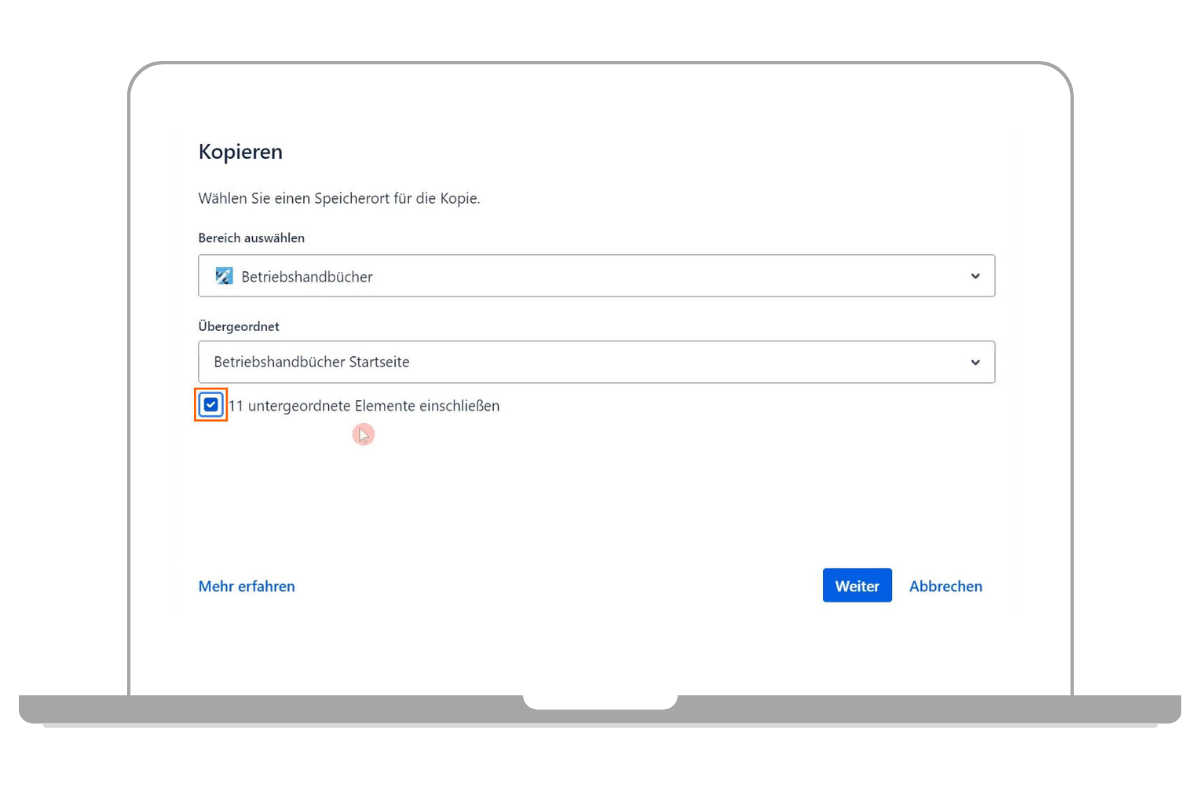The width and height of the screenshot is (1200, 790).
Task: Expand the Übergeordnet parent page dropdown
Action: click(596, 362)
